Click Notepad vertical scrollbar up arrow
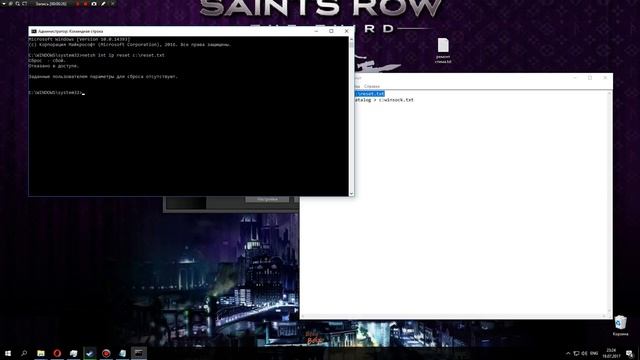The height and width of the screenshot is (360, 640). tap(610, 93)
